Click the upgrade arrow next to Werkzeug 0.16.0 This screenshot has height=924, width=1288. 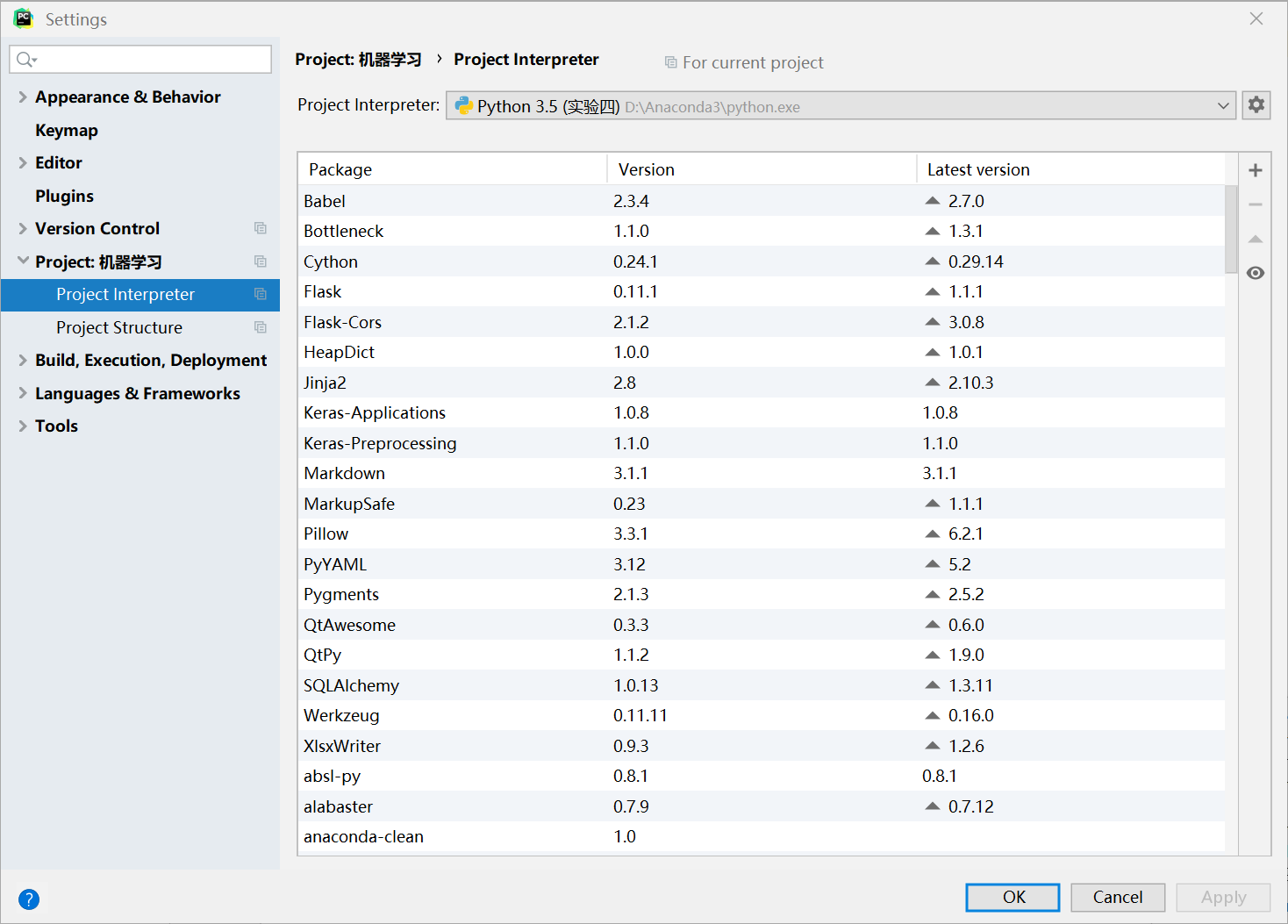pyautogui.click(x=933, y=715)
